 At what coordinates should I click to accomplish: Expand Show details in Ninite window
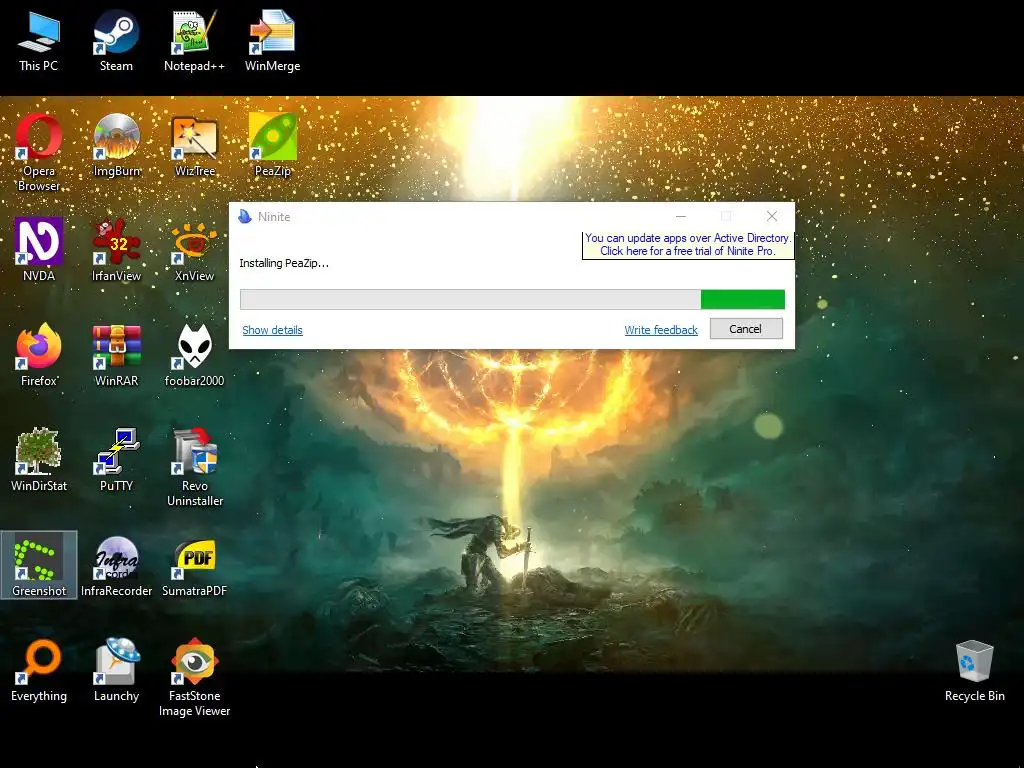272,330
